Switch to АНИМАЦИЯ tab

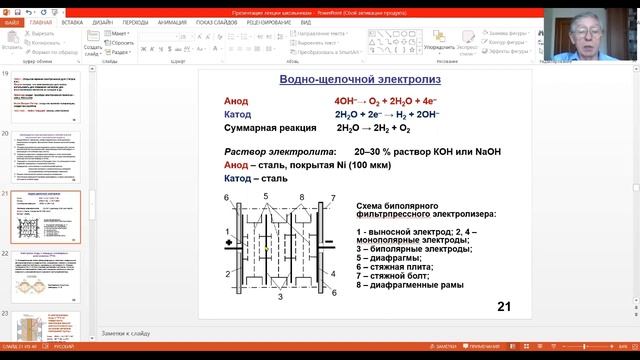[x=172, y=23]
